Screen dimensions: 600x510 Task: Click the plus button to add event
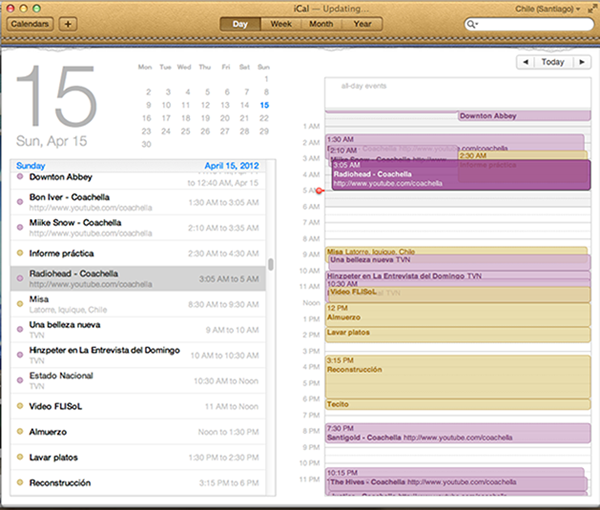click(68, 23)
